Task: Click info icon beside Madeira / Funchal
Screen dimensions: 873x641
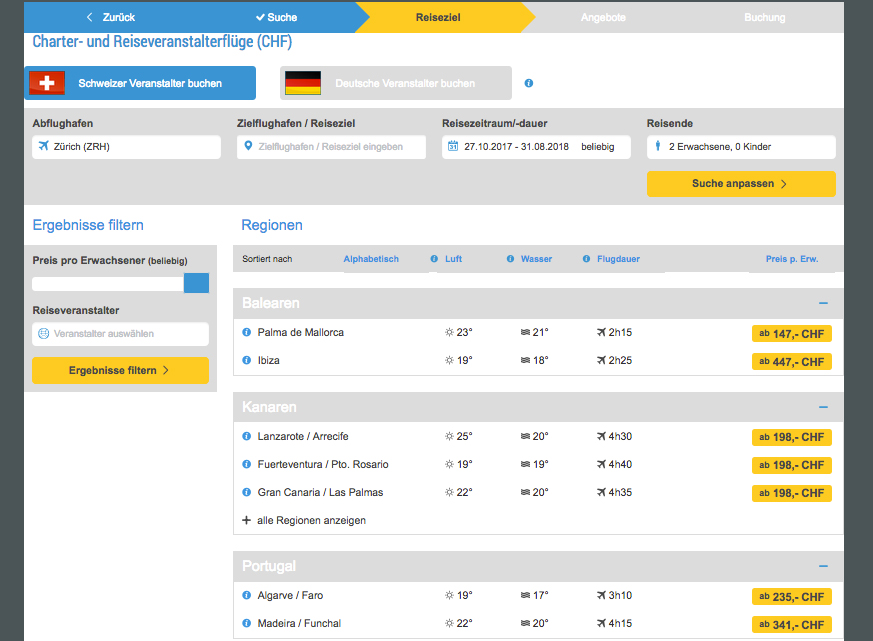Action: coord(246,624)
